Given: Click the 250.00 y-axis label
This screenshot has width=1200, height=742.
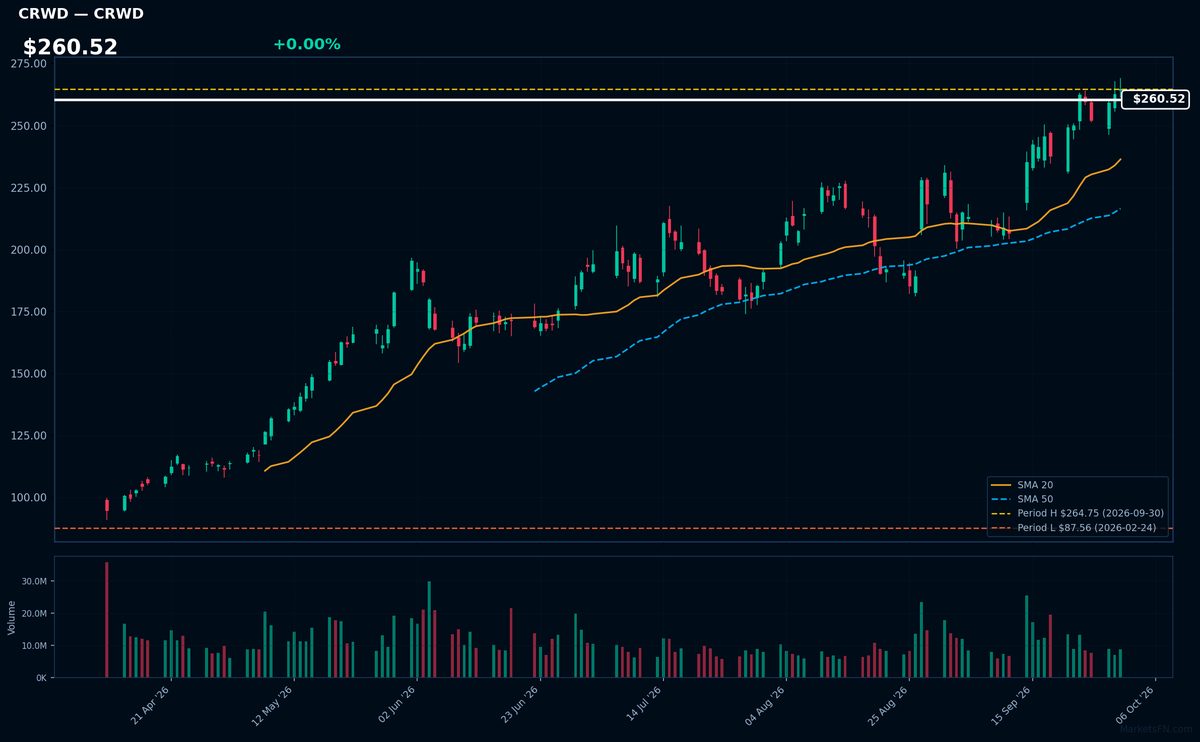Looking at the screenshot, I should [x=29, y=126].
